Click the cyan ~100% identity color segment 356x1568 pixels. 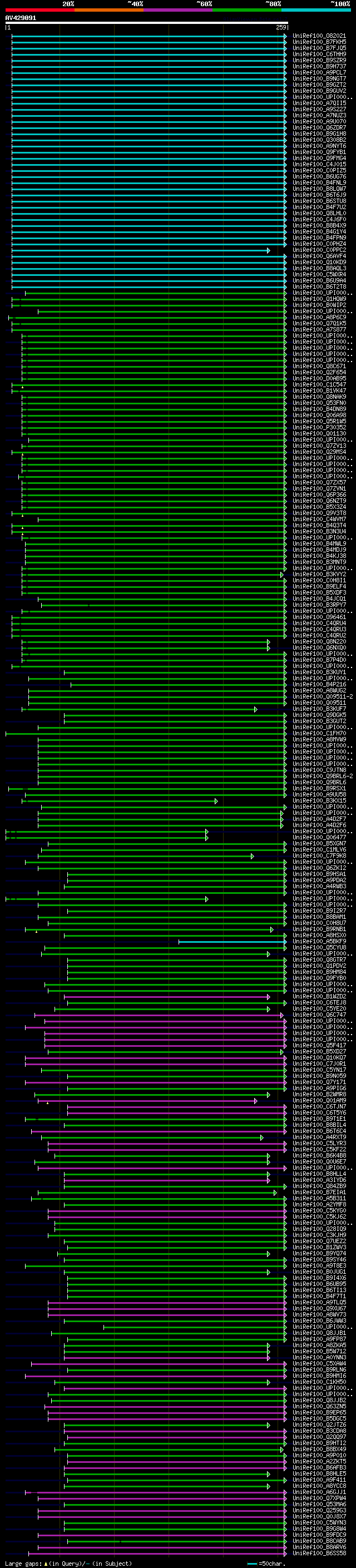point(317,10)
